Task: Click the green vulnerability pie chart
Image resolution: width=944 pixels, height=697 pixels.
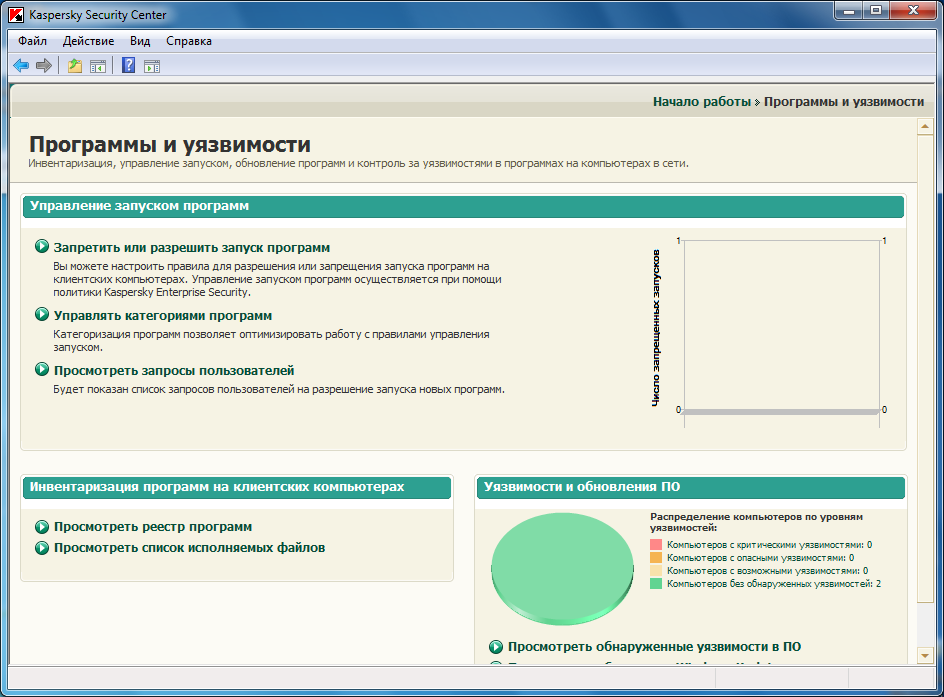Action: 563,563
